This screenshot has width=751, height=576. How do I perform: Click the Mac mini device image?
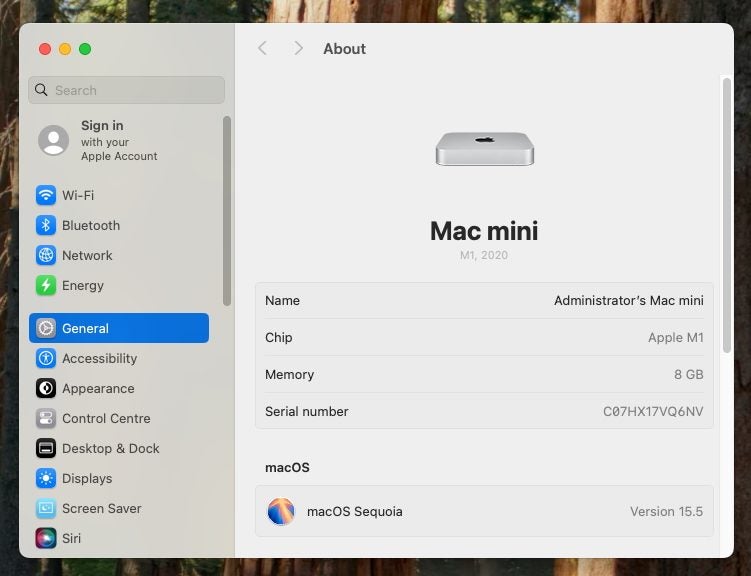click(485, 149)
